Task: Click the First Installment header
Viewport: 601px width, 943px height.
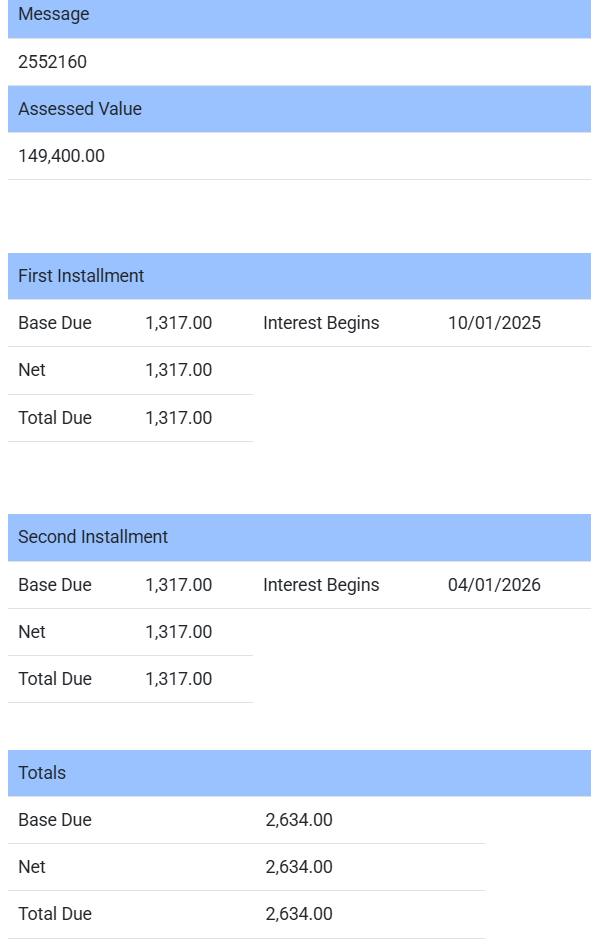Action: (x=81, y=276)
